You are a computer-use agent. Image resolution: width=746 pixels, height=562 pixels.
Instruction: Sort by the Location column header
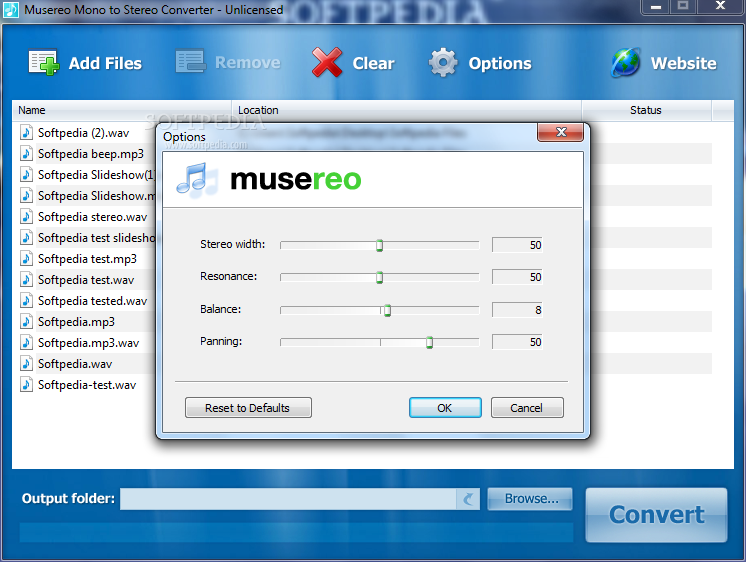[x=407, y=110]
